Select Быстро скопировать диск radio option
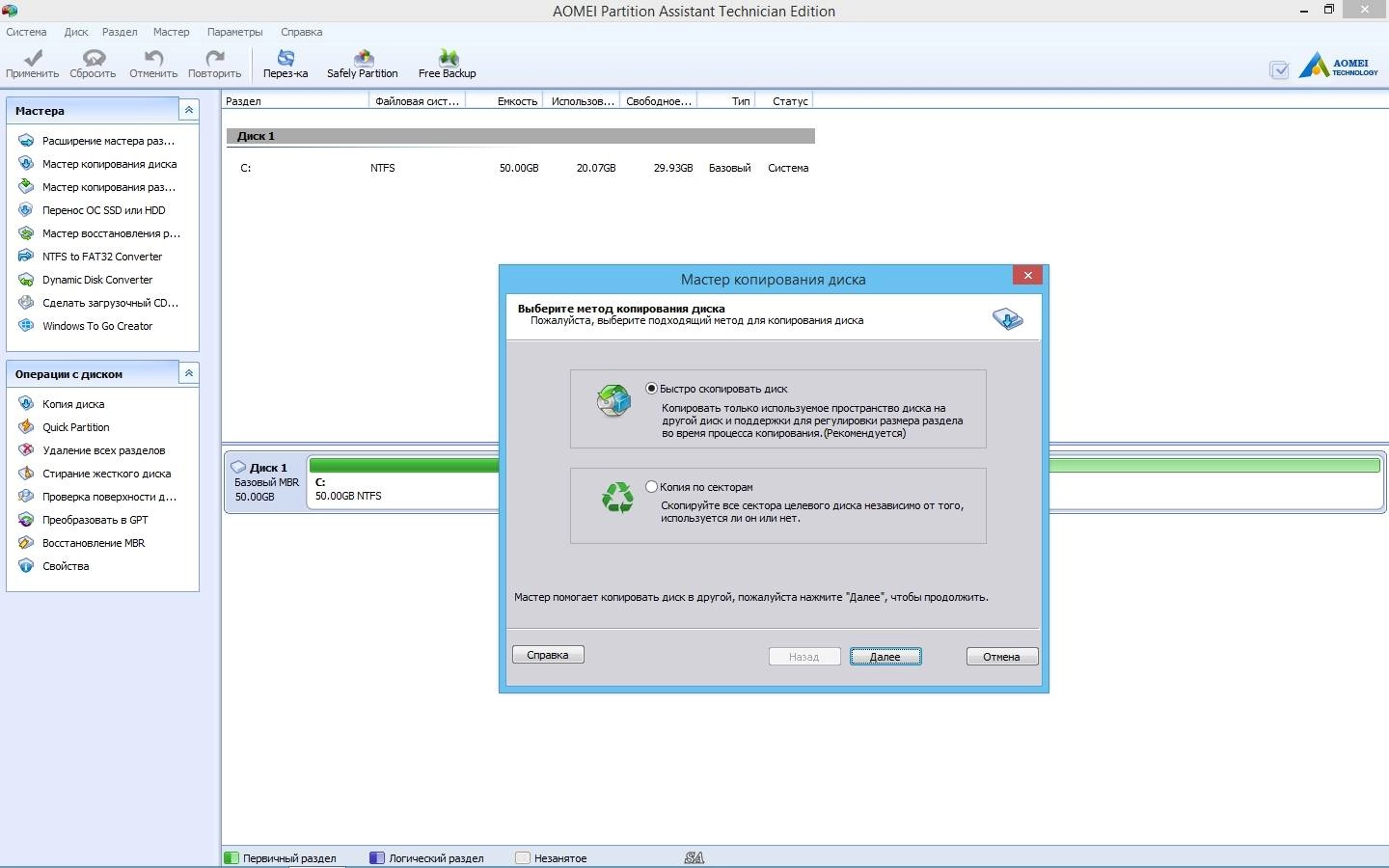The width and height of the screenshot is (1389, 868). coord(652,389)
